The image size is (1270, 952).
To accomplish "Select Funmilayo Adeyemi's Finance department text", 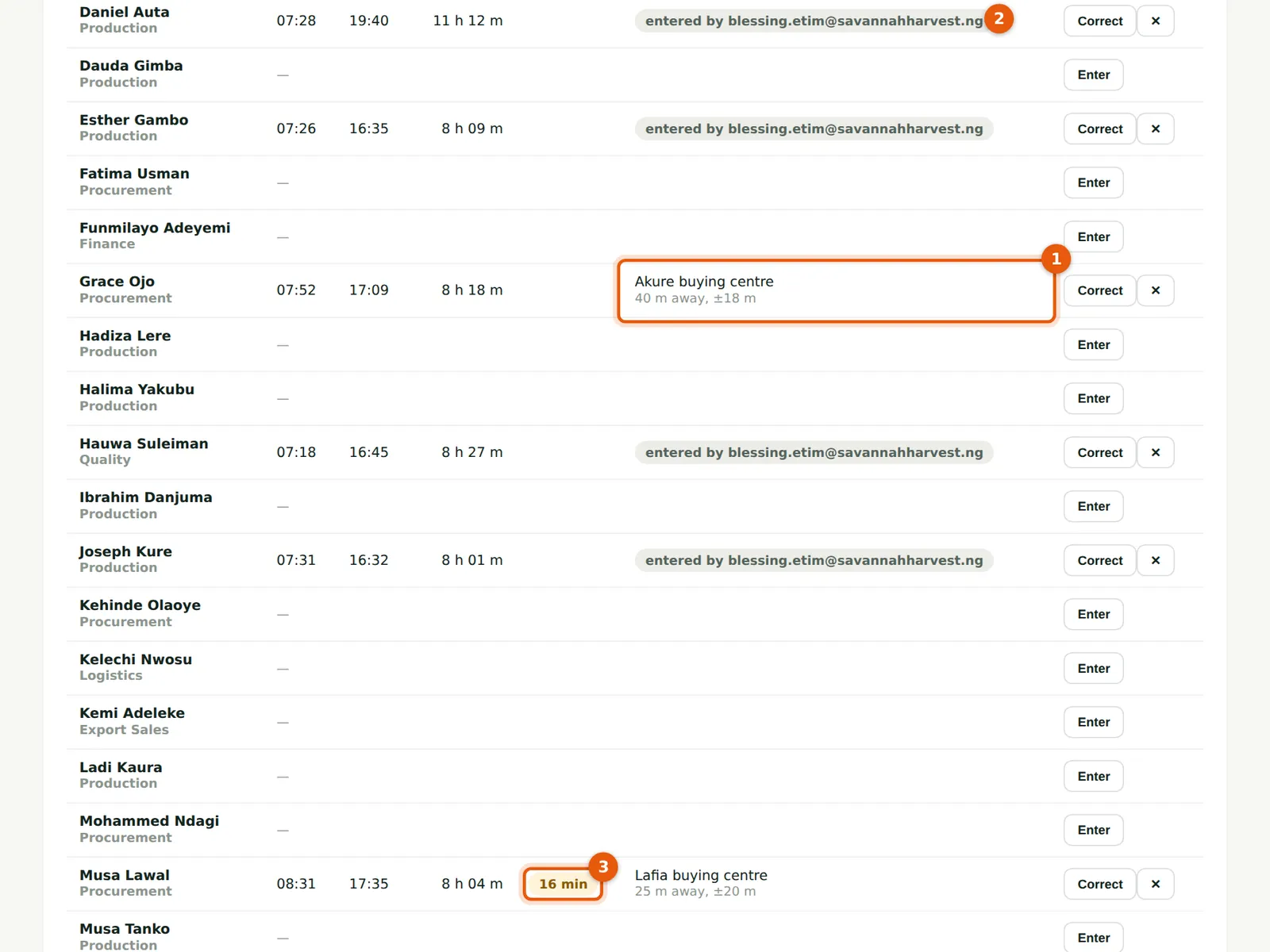I will [x=107, y=244].
